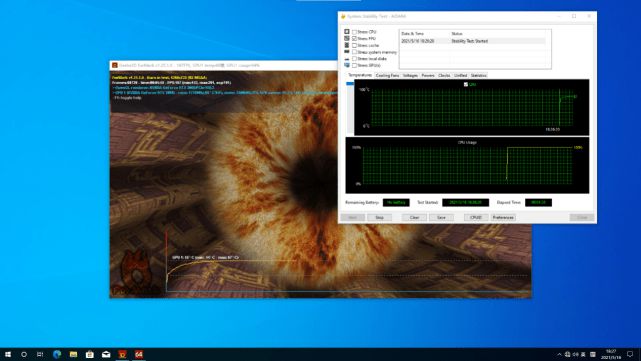Click the Elapsed Time value display
The height and width of the screenshot is (361, 641).
click(538, 202)
